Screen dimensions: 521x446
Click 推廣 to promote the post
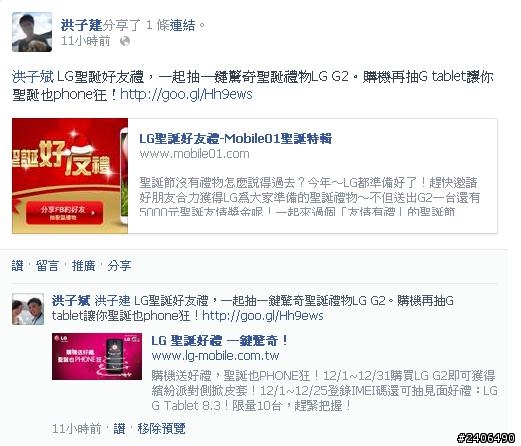[84, 266]
